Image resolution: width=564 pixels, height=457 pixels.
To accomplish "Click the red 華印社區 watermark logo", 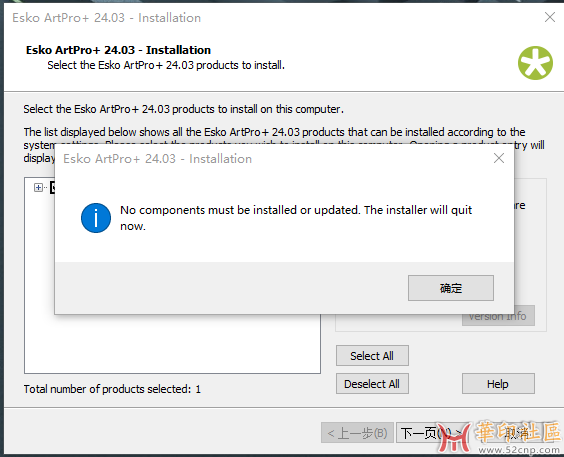I will [x=498, y=436].
